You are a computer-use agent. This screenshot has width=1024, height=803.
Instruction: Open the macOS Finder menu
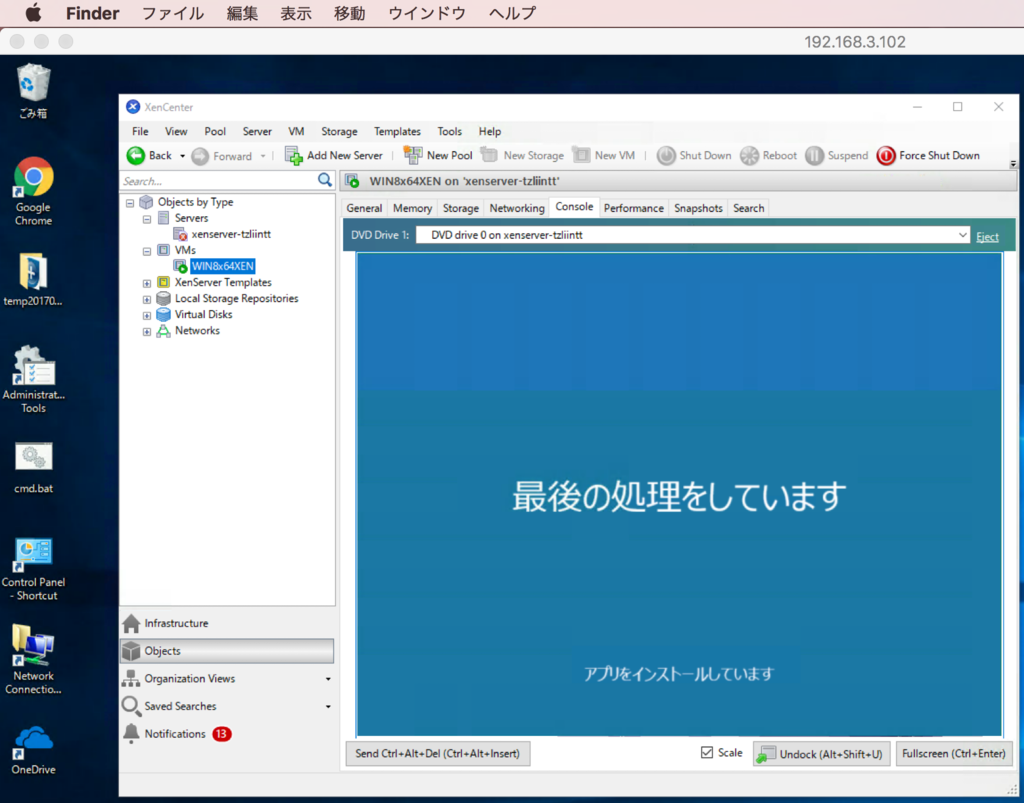92,13
